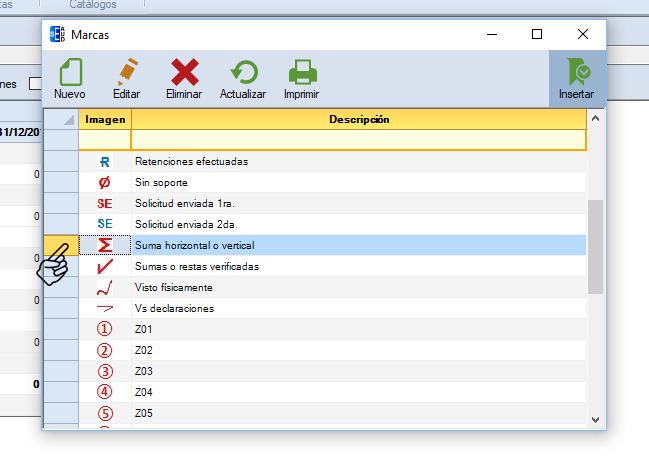
Task: Click the Nuevo toolbar icon
Action: [69, 72]
